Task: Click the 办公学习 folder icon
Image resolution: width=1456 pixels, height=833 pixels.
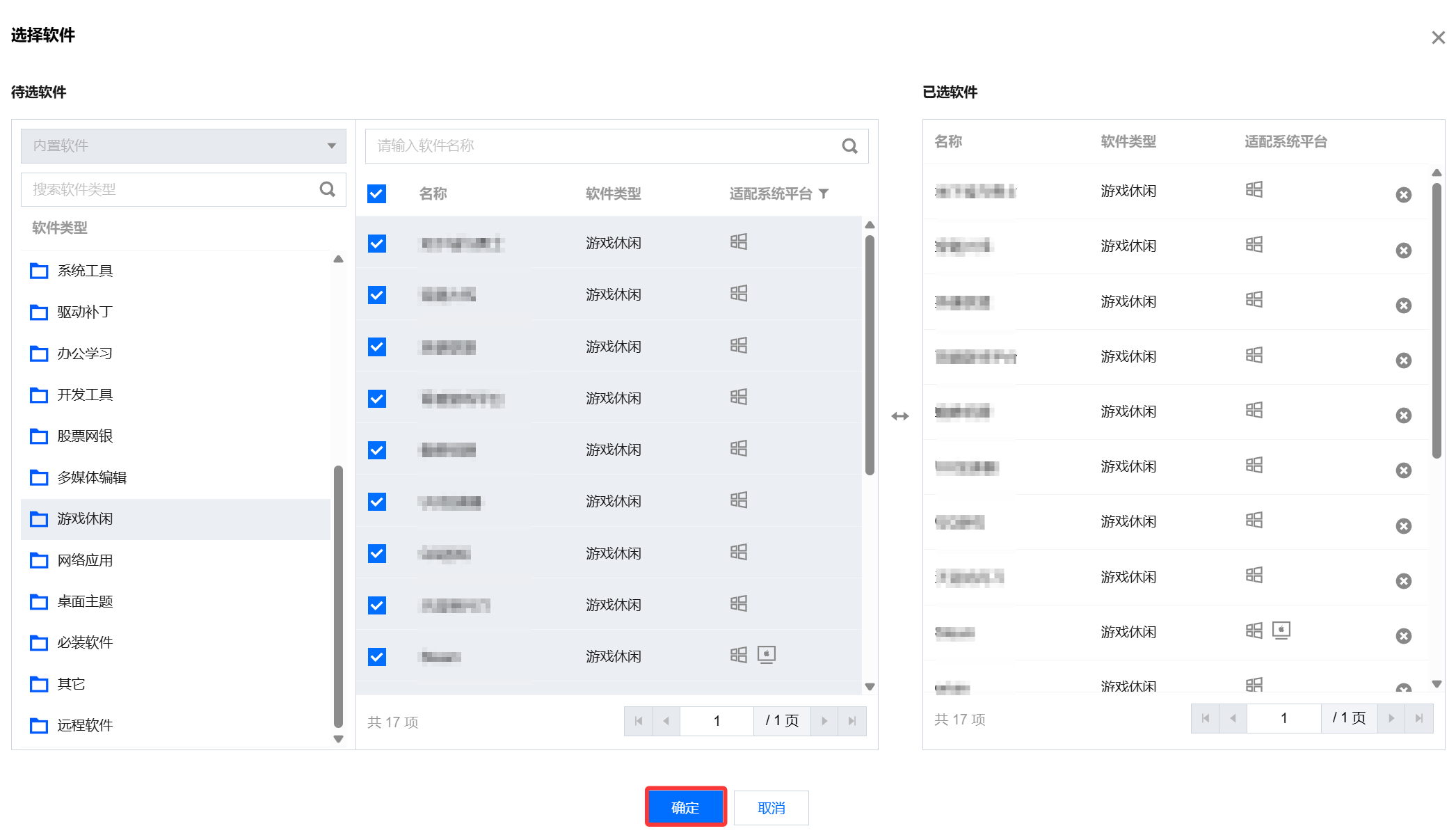Action: point(39,354)
